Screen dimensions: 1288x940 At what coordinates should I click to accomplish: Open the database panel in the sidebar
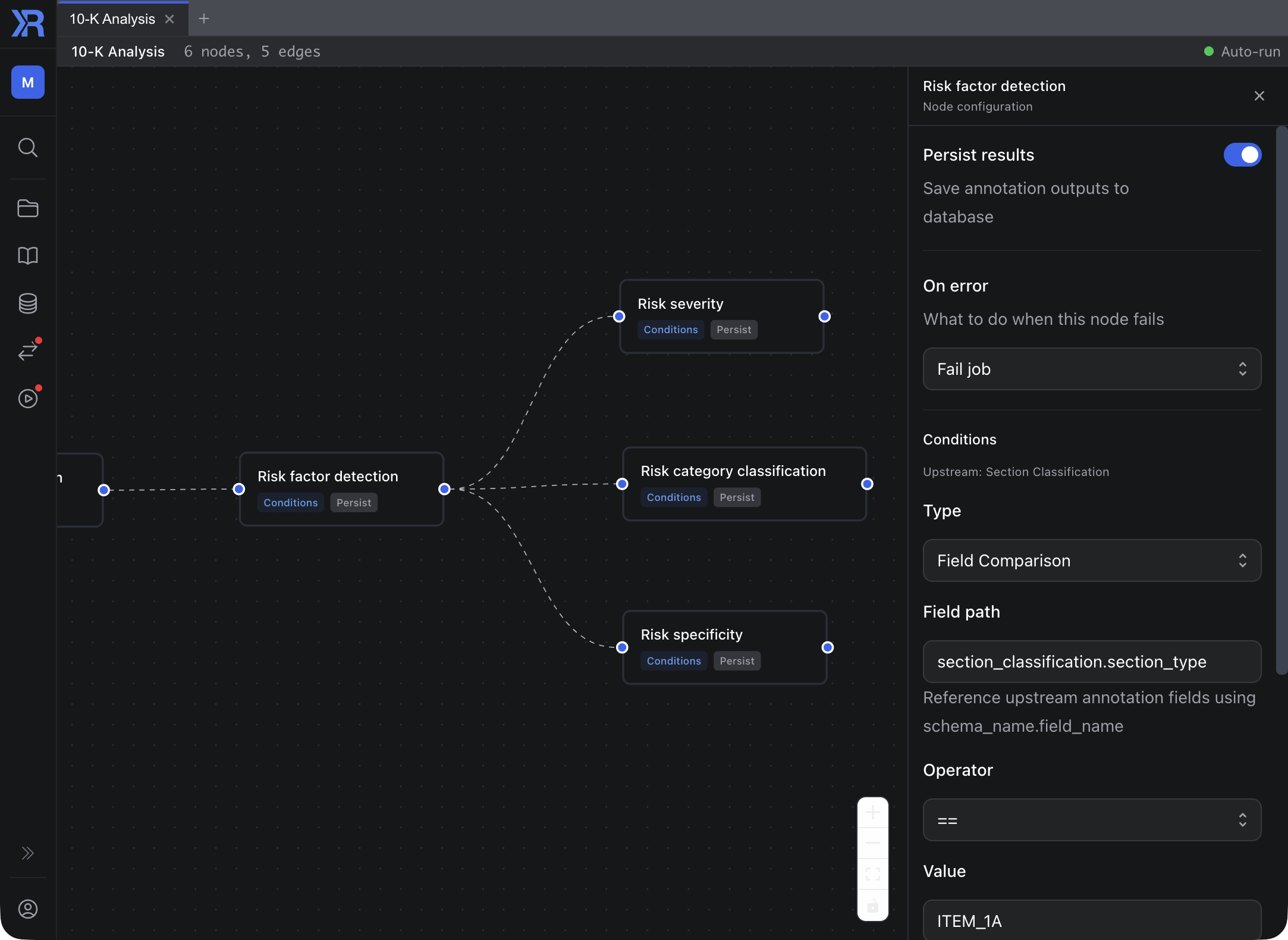[x=28, y=303]
